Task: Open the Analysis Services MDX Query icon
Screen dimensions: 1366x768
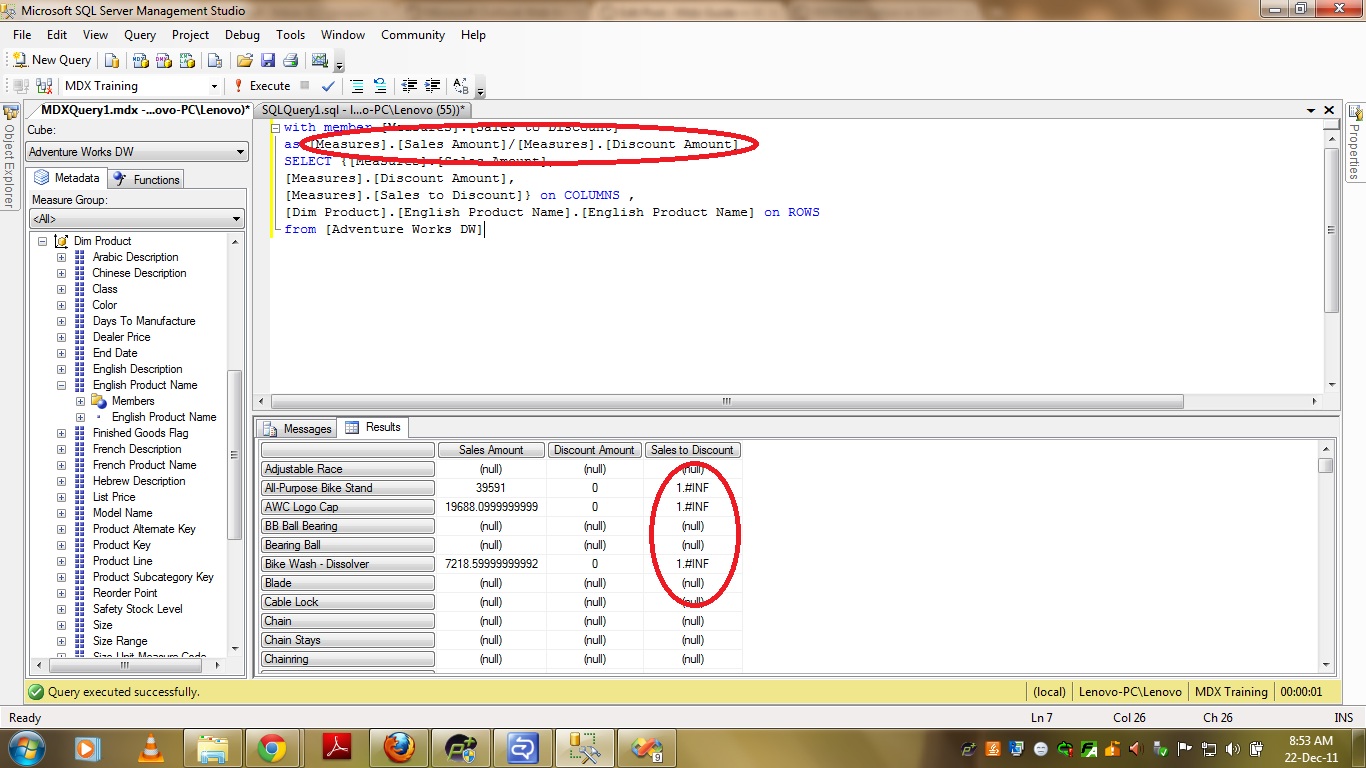Action: point(141,60)
